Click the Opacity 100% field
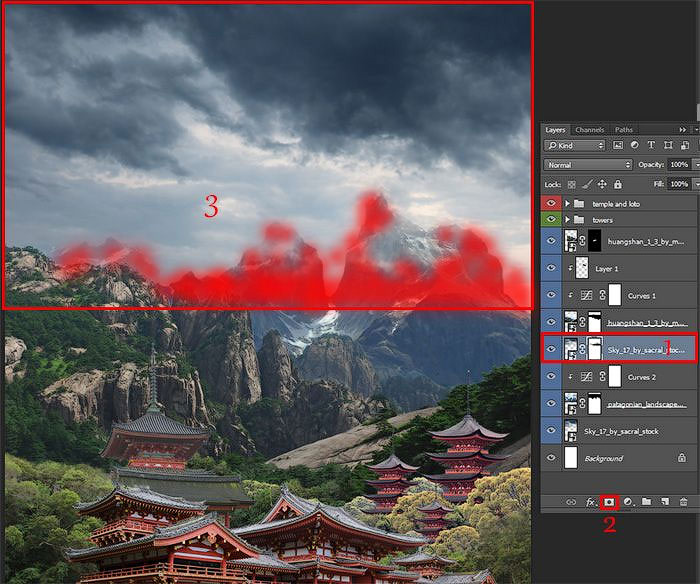The height and width of the screenshot is (584, 700). pos(679,165)
